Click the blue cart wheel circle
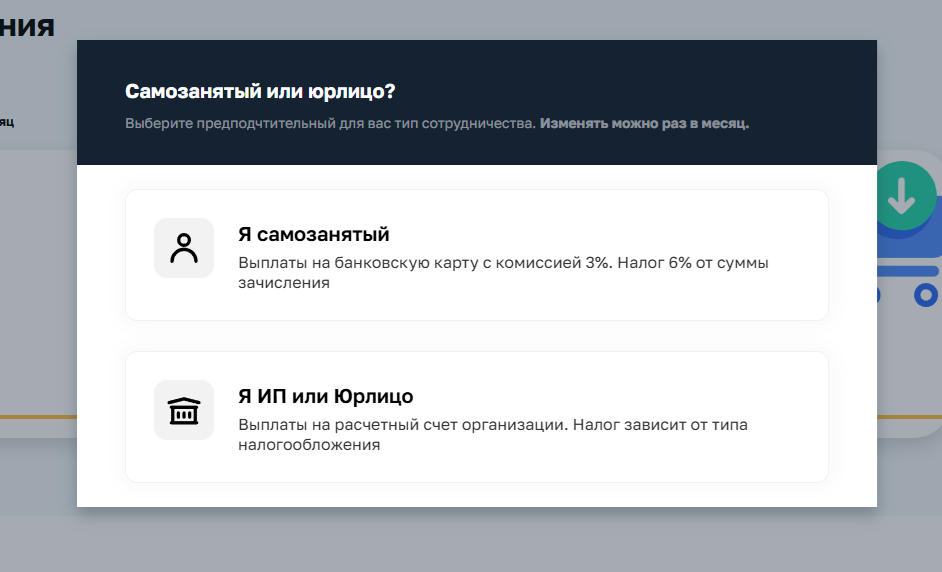The height and width of the screenshot is (572, 942). (x=926, y=295)
